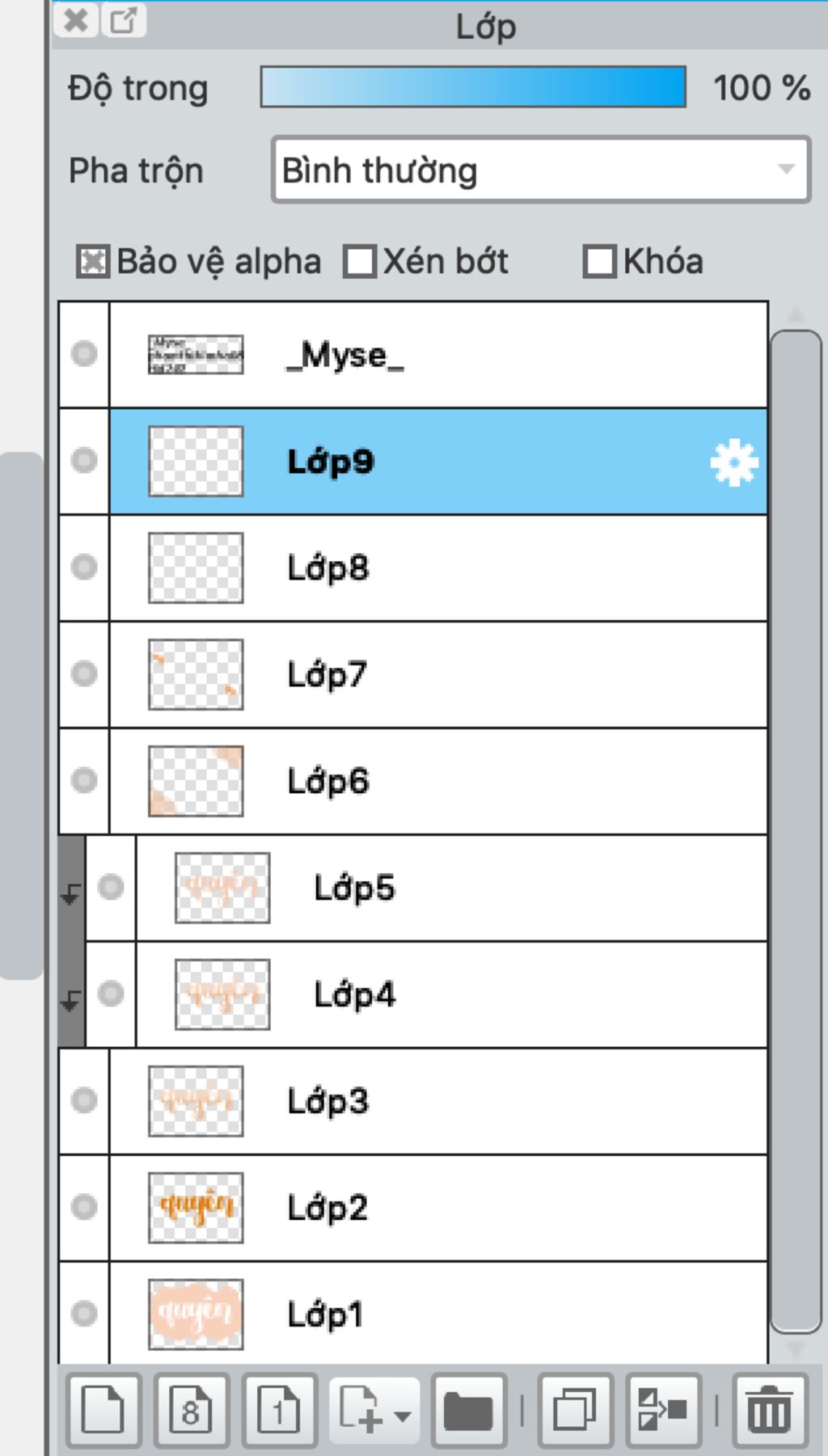Image resolution: width=828 pixels, height=1456 pixels.
Task: Delete the selected layer with the trash icon
Action: click(x=770, y=1411)
